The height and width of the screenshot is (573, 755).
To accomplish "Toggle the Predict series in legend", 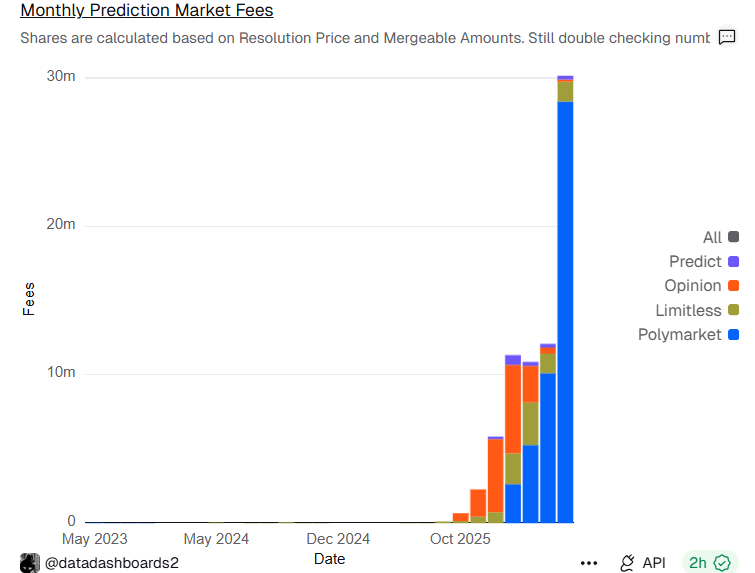I will tap(695, 261).
